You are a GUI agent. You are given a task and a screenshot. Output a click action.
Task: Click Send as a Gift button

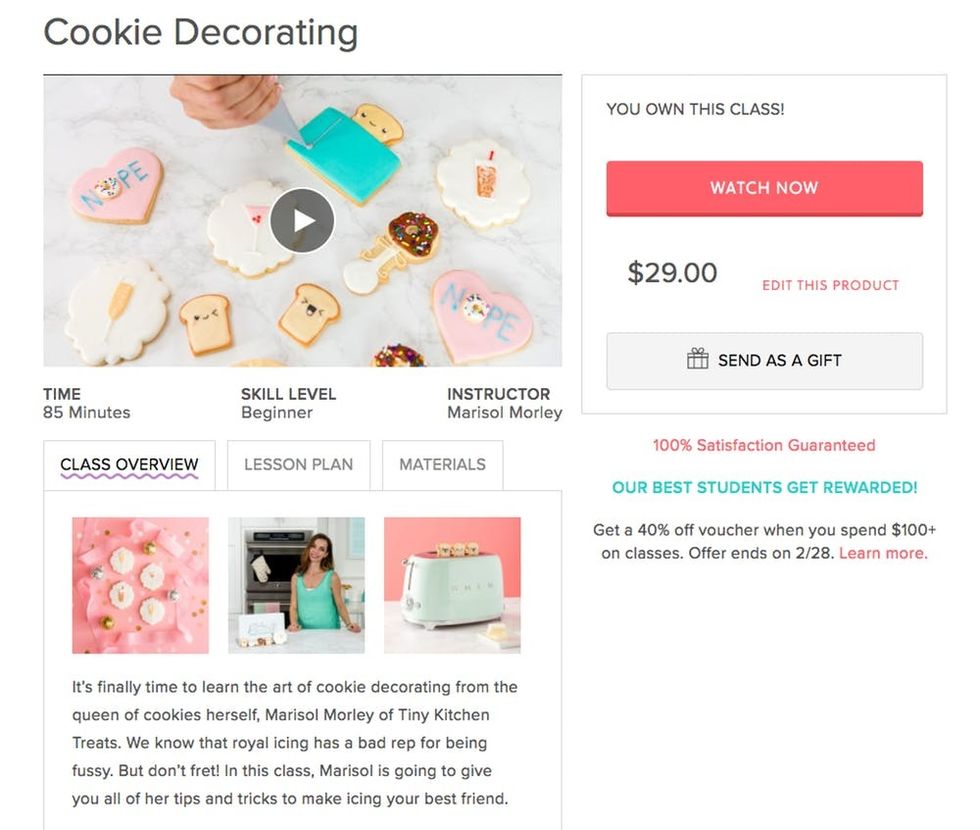click(x=764, y=361)
